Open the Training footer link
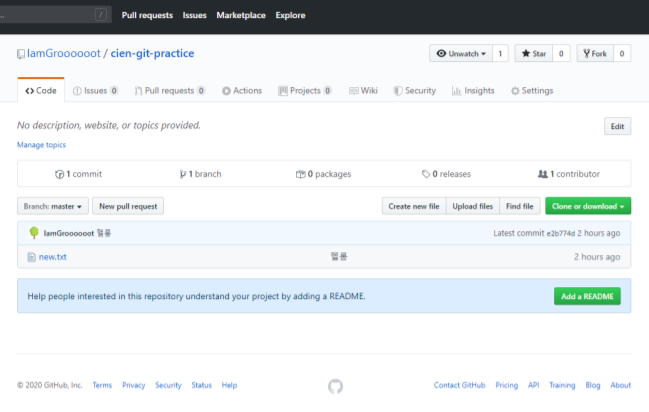 [x=562, y=385]
